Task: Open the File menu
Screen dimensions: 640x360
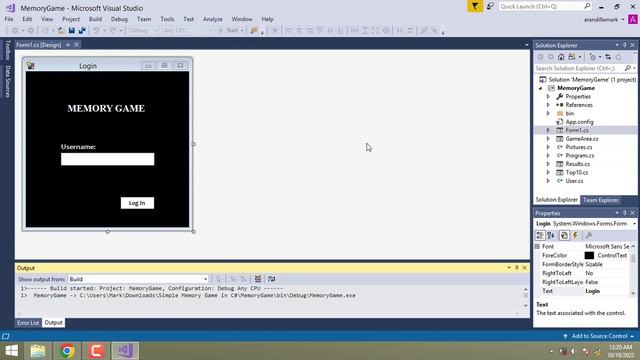Action: [x=9, y=19]
